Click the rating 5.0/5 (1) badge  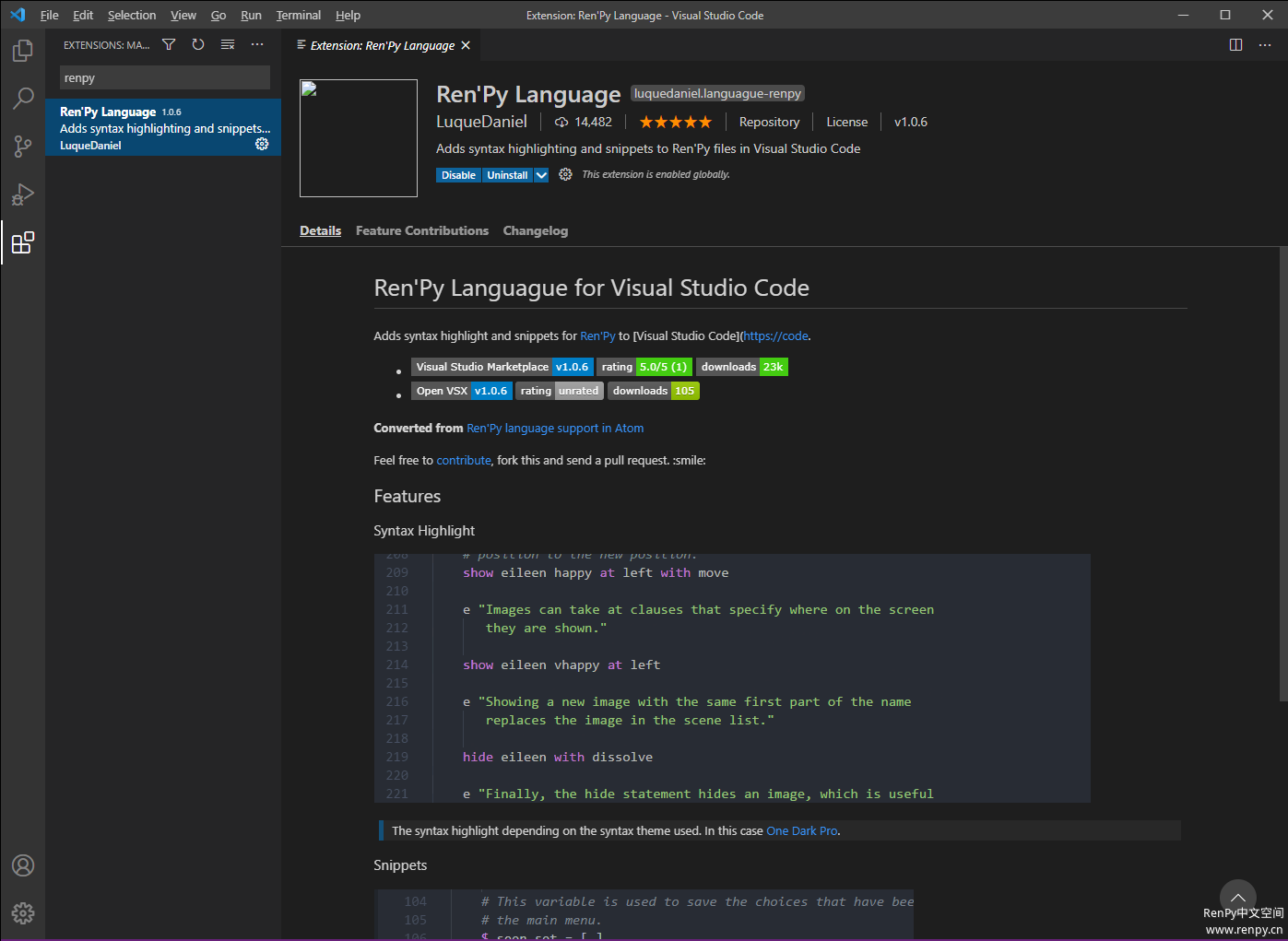[644, 367]
